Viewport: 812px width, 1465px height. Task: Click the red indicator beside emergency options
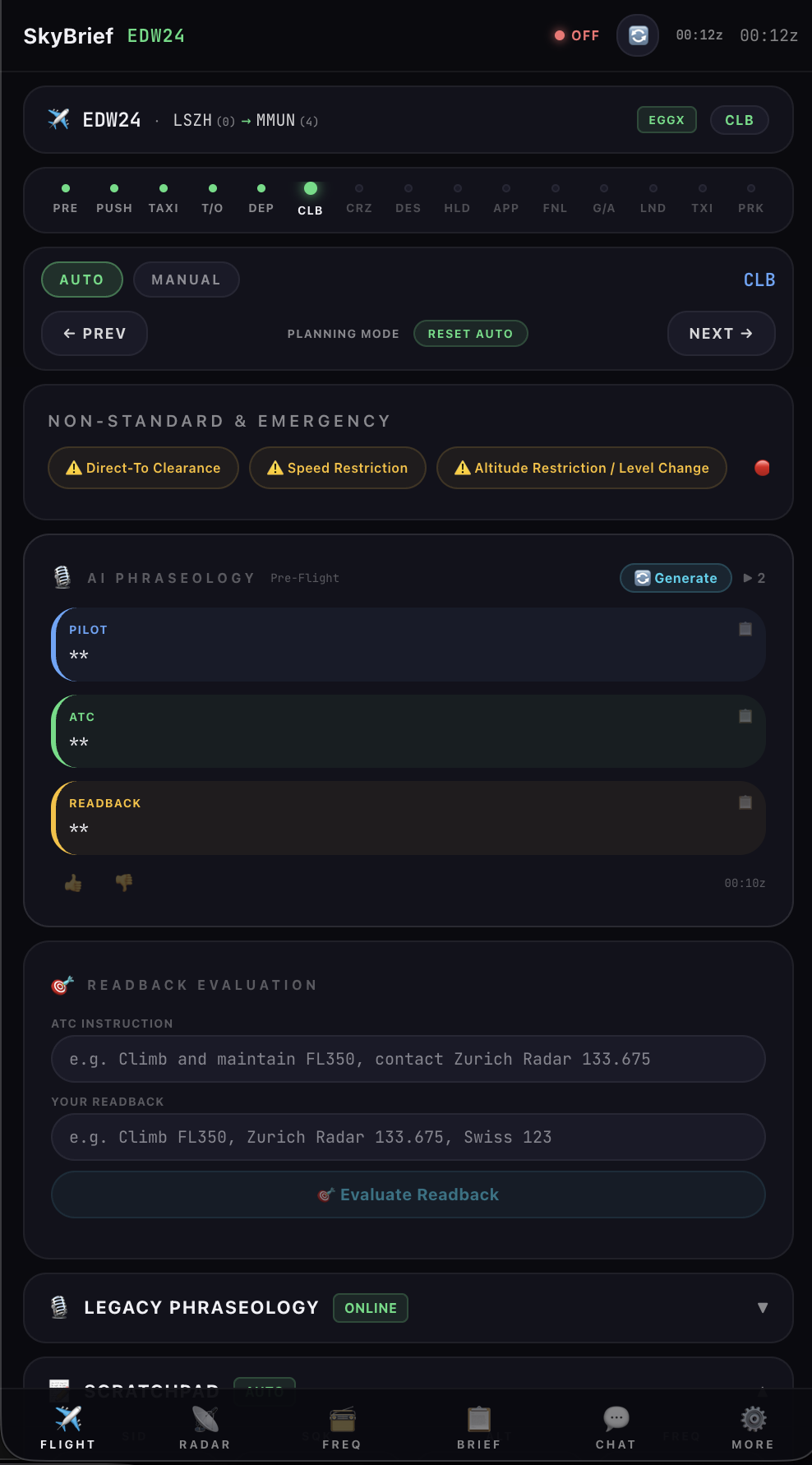pyautogui.click(x=762, y=468)
